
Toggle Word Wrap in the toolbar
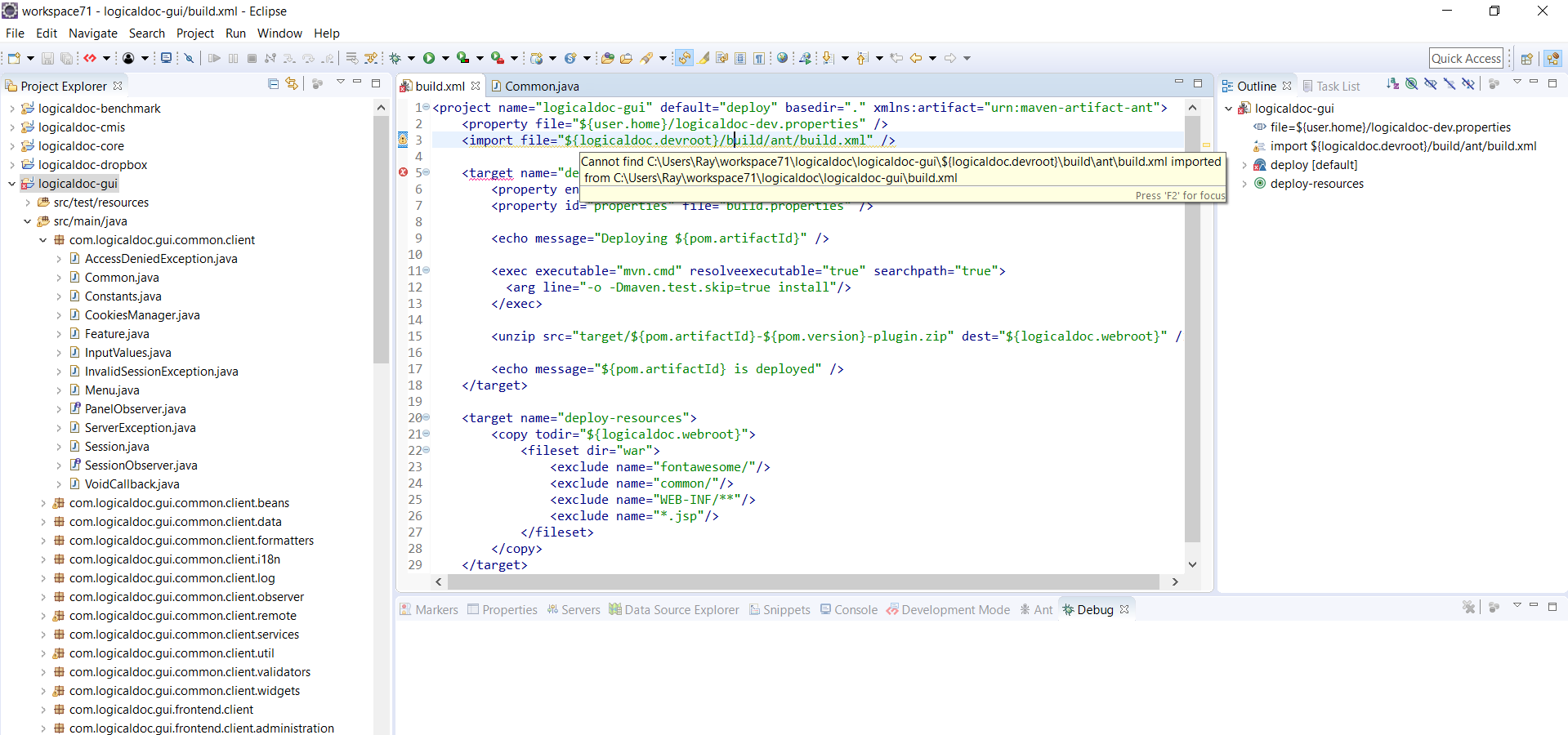point(722,58)
